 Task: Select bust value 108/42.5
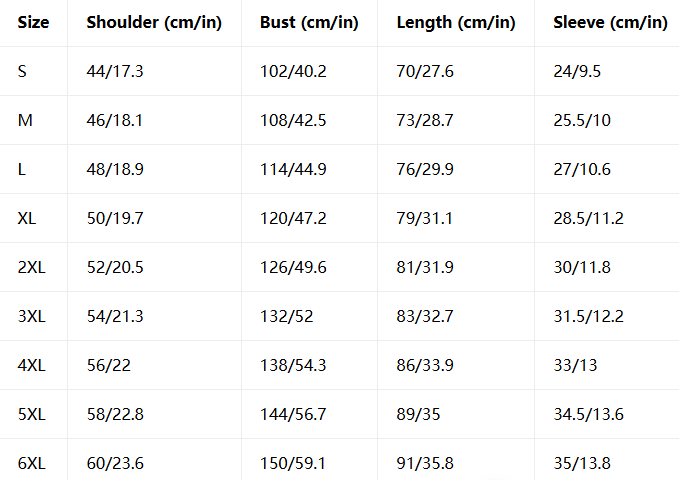tap(293, 120)
